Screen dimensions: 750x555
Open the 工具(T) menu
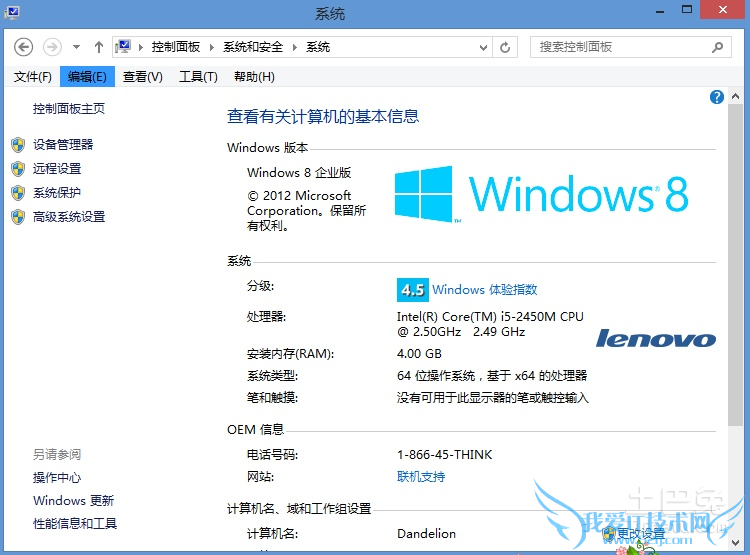click(x=198, y=77)
